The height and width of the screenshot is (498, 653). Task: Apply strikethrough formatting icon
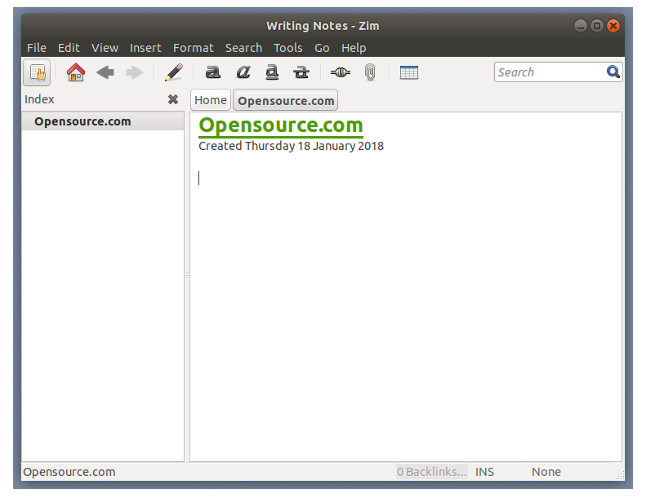click(301, 72)
